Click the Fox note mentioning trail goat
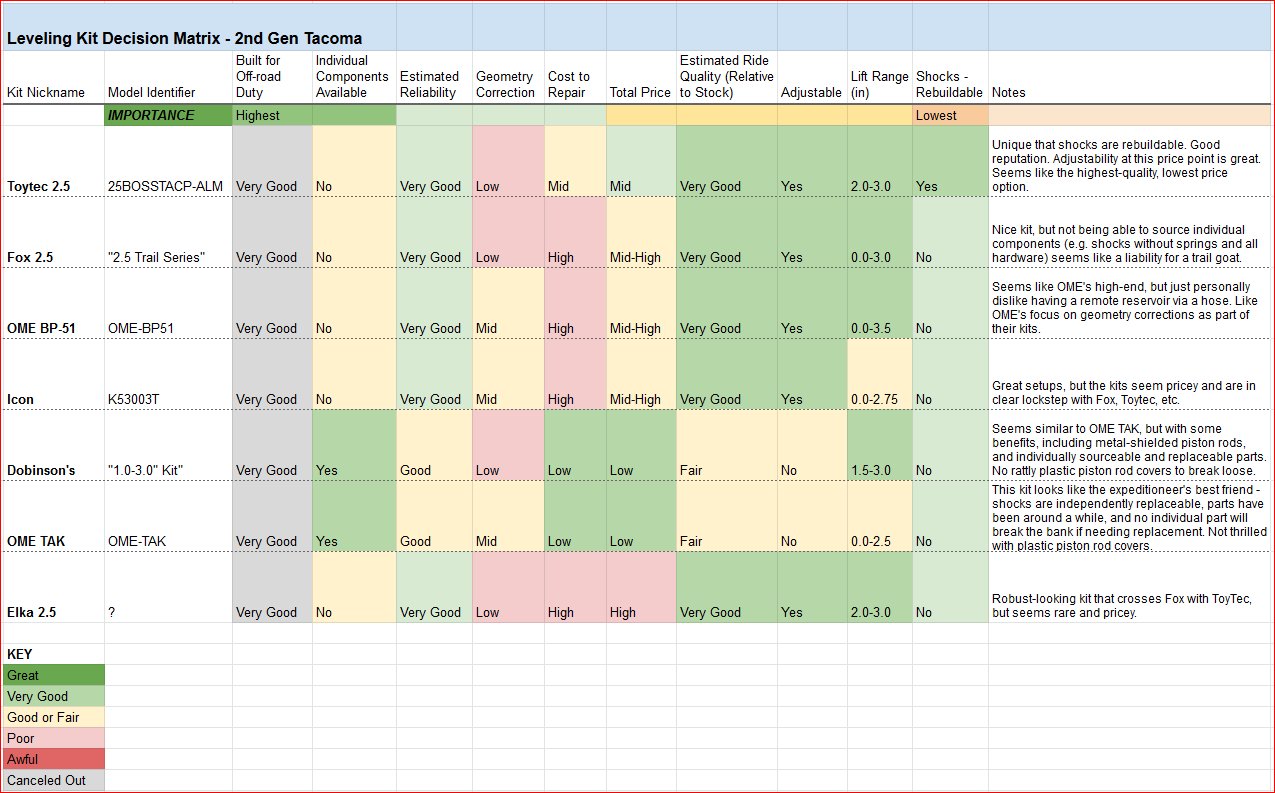 pyautogui.click(x=1131, y=232)
